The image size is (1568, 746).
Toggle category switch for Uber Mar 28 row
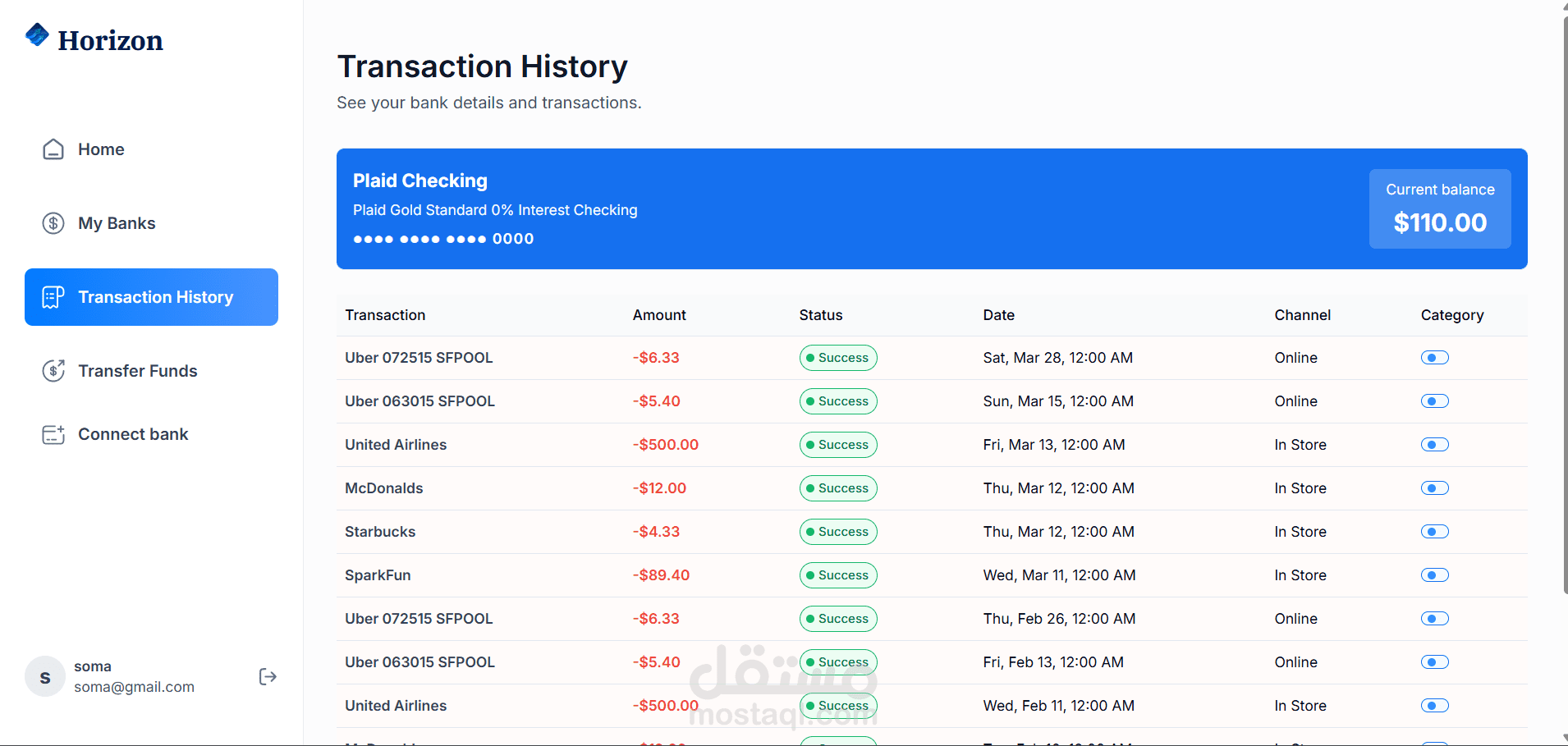click(x=1434, y=358)
